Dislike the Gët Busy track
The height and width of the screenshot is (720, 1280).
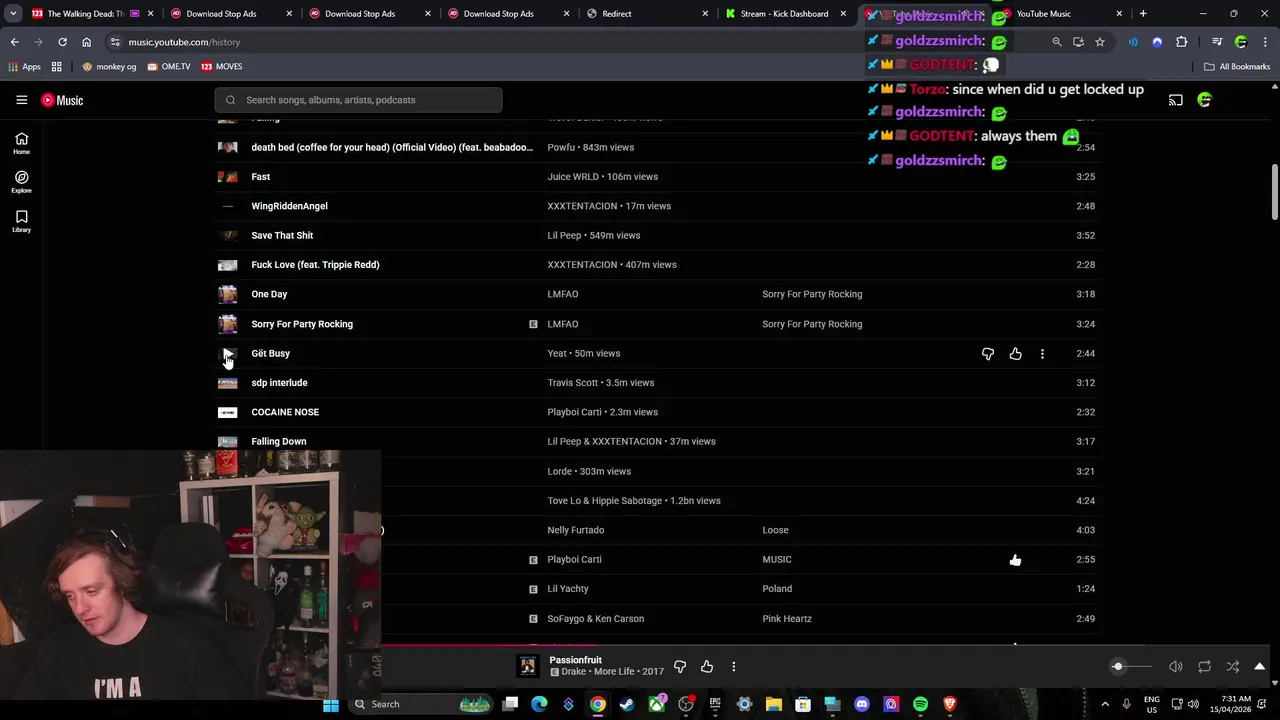pos(988,353)
